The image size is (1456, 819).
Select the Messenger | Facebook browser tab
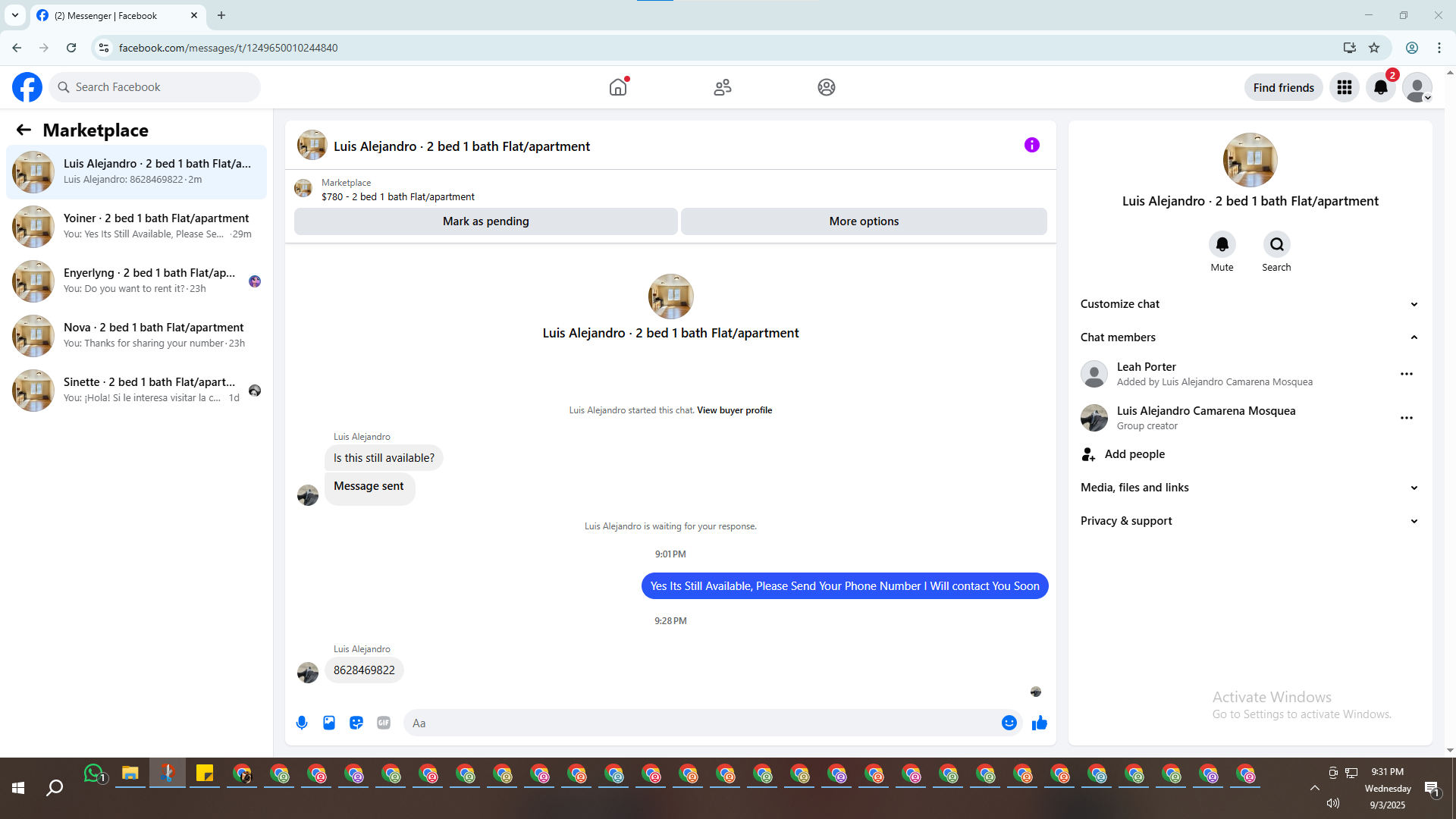118,15
